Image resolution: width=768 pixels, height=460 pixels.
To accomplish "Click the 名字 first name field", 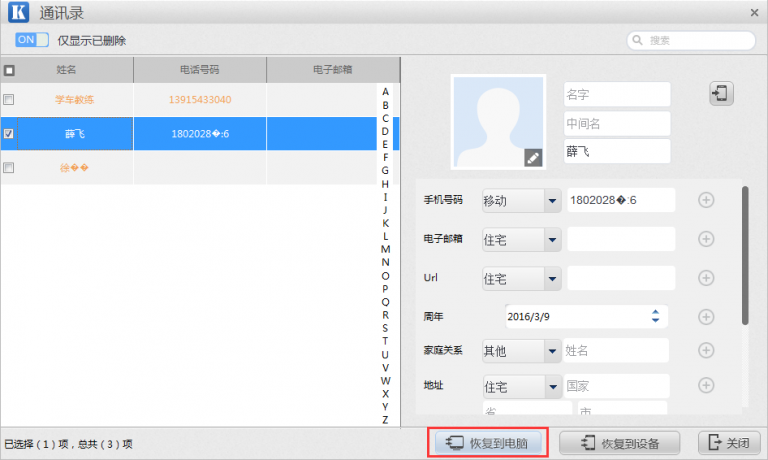I will coord(617,94).
